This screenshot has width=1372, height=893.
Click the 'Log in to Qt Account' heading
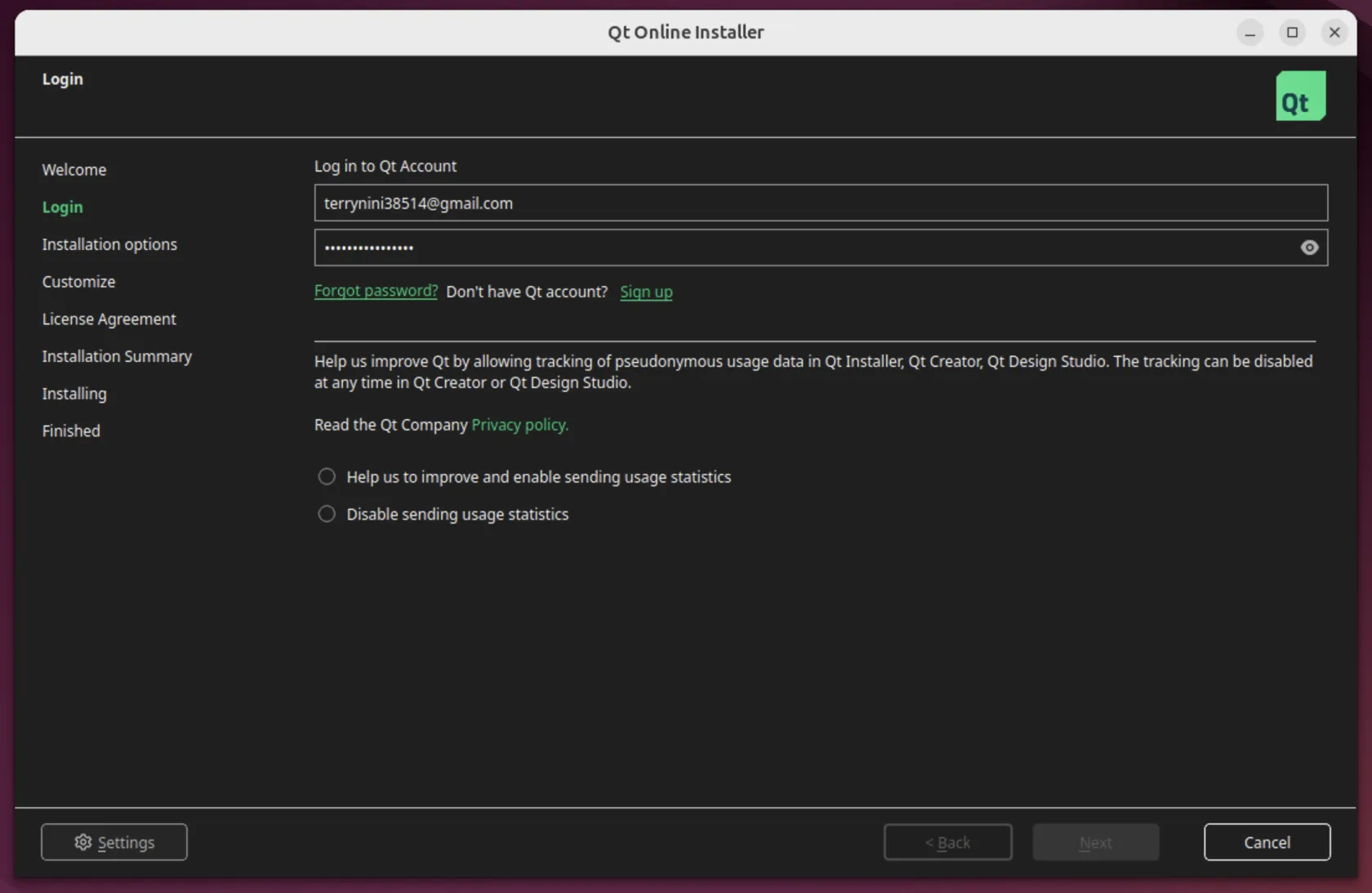point(385,166)
